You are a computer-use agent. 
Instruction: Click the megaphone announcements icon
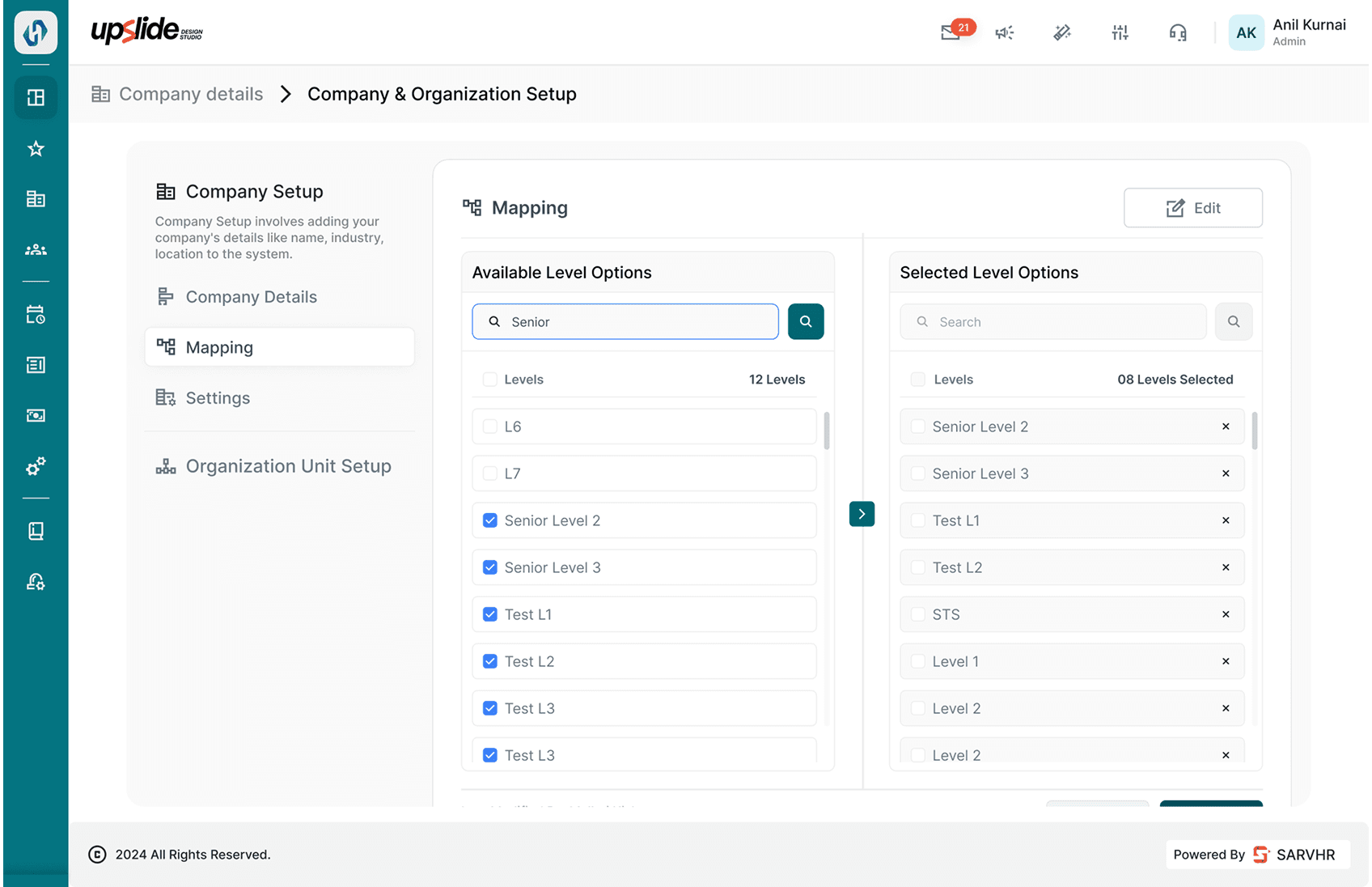click(1004, 32)
